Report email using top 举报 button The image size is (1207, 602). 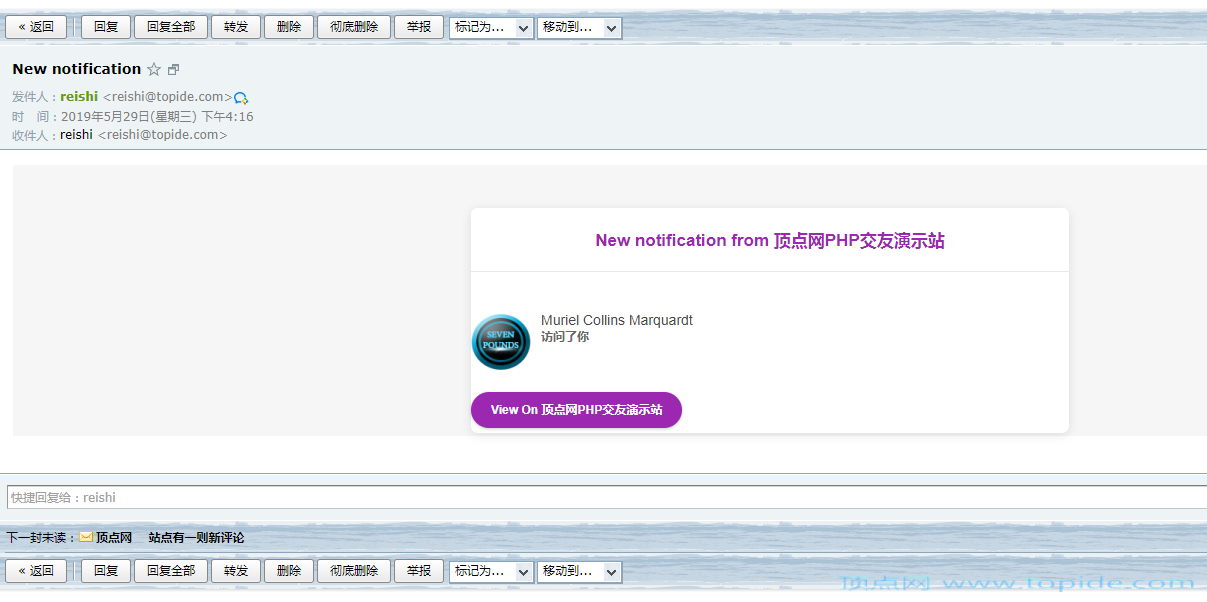pos(419,27)
